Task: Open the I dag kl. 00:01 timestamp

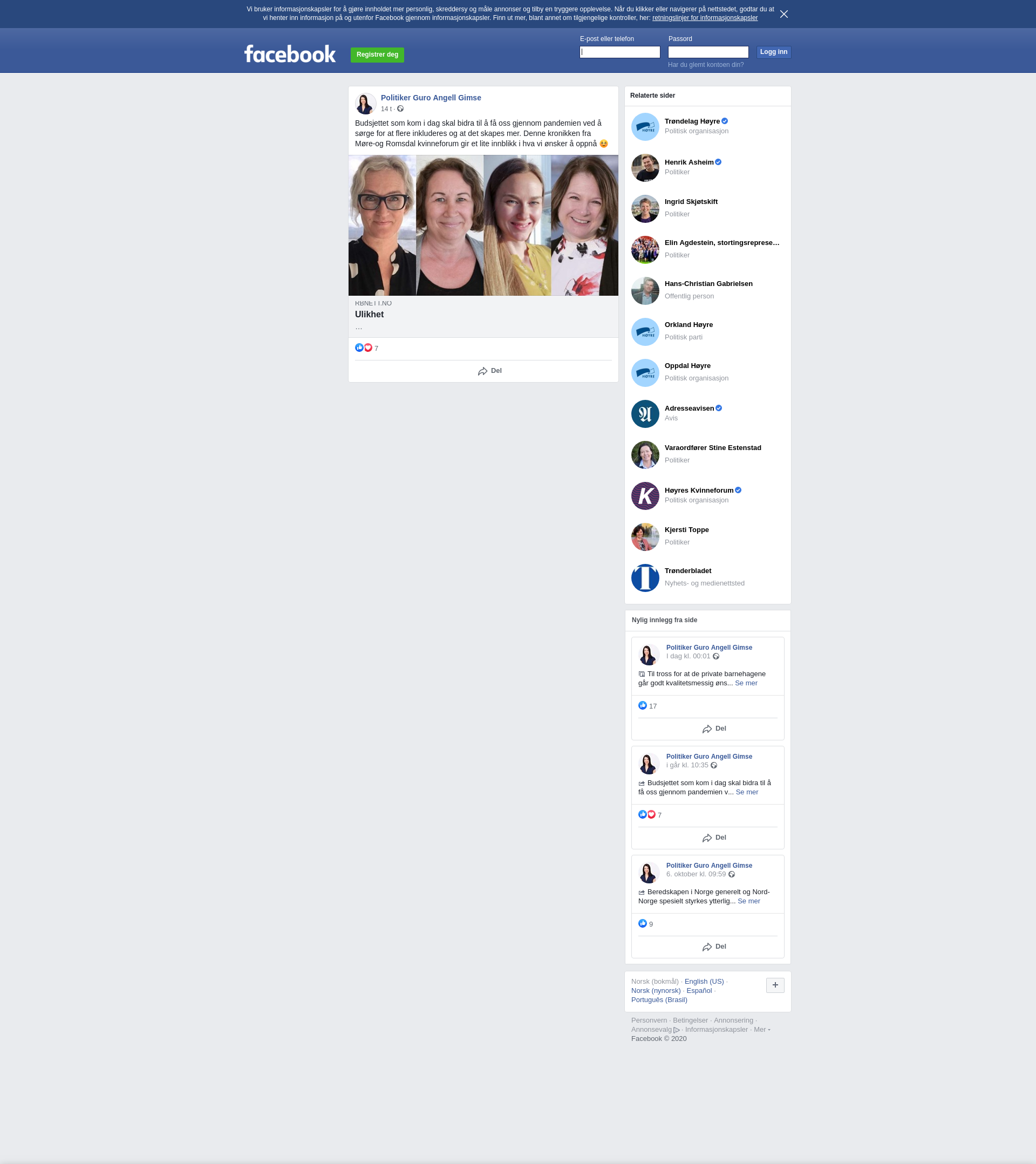Action: [x=688, y=656]
